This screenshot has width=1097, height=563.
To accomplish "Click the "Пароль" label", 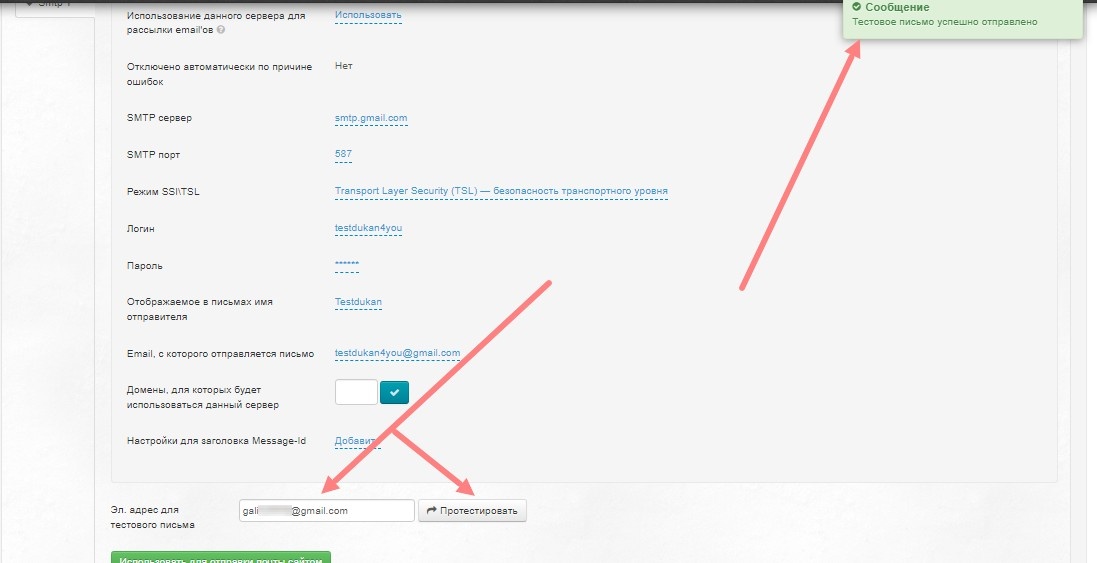I will [x=145, y=266].
